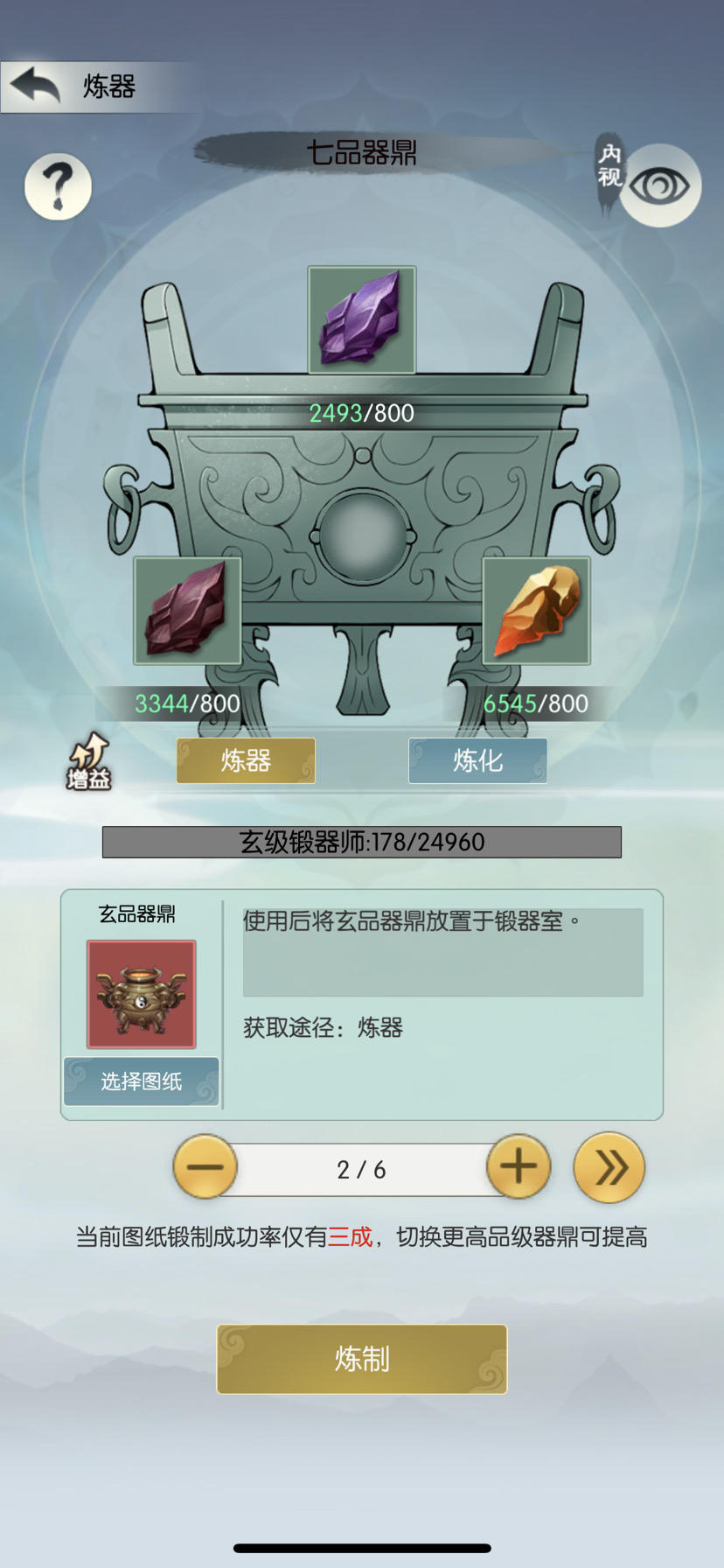
Task: Tap the blueprint description text box
Action: [443, 952]
